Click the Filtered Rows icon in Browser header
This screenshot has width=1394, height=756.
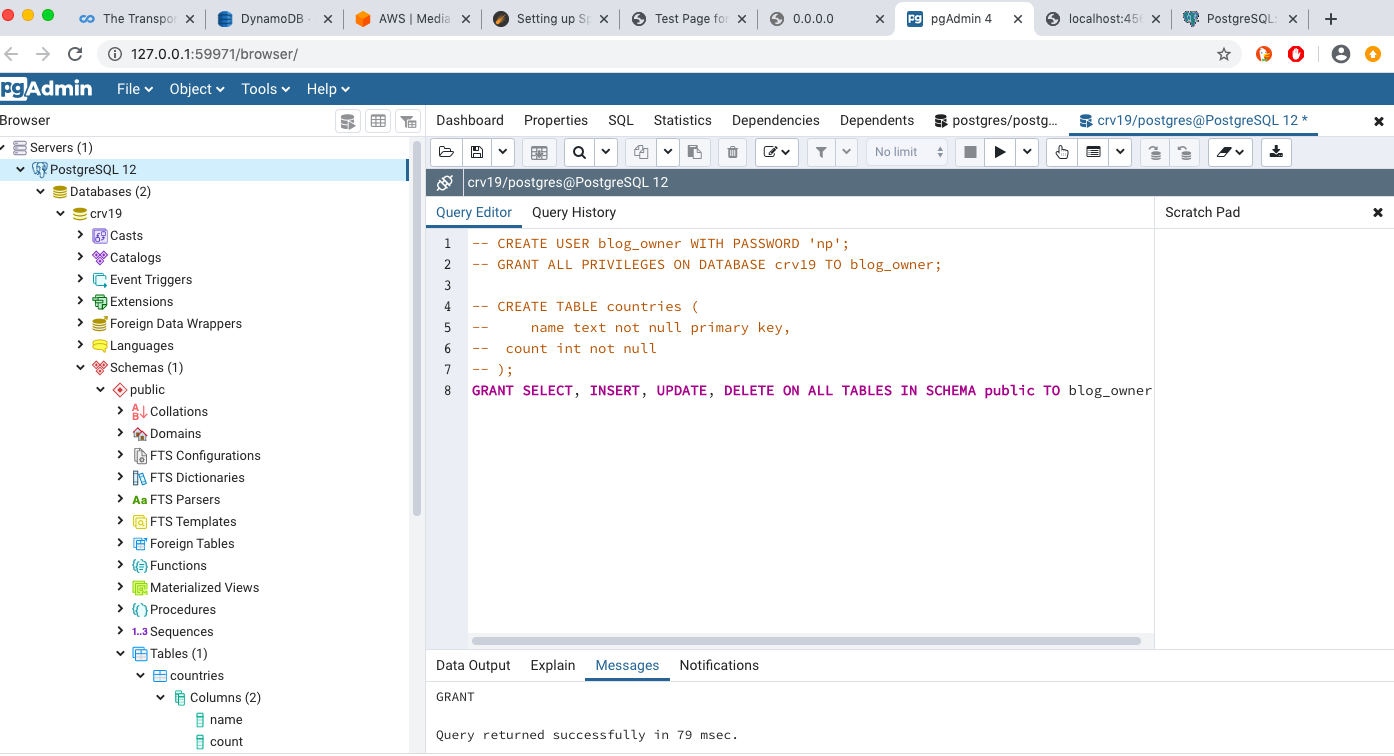408,121
